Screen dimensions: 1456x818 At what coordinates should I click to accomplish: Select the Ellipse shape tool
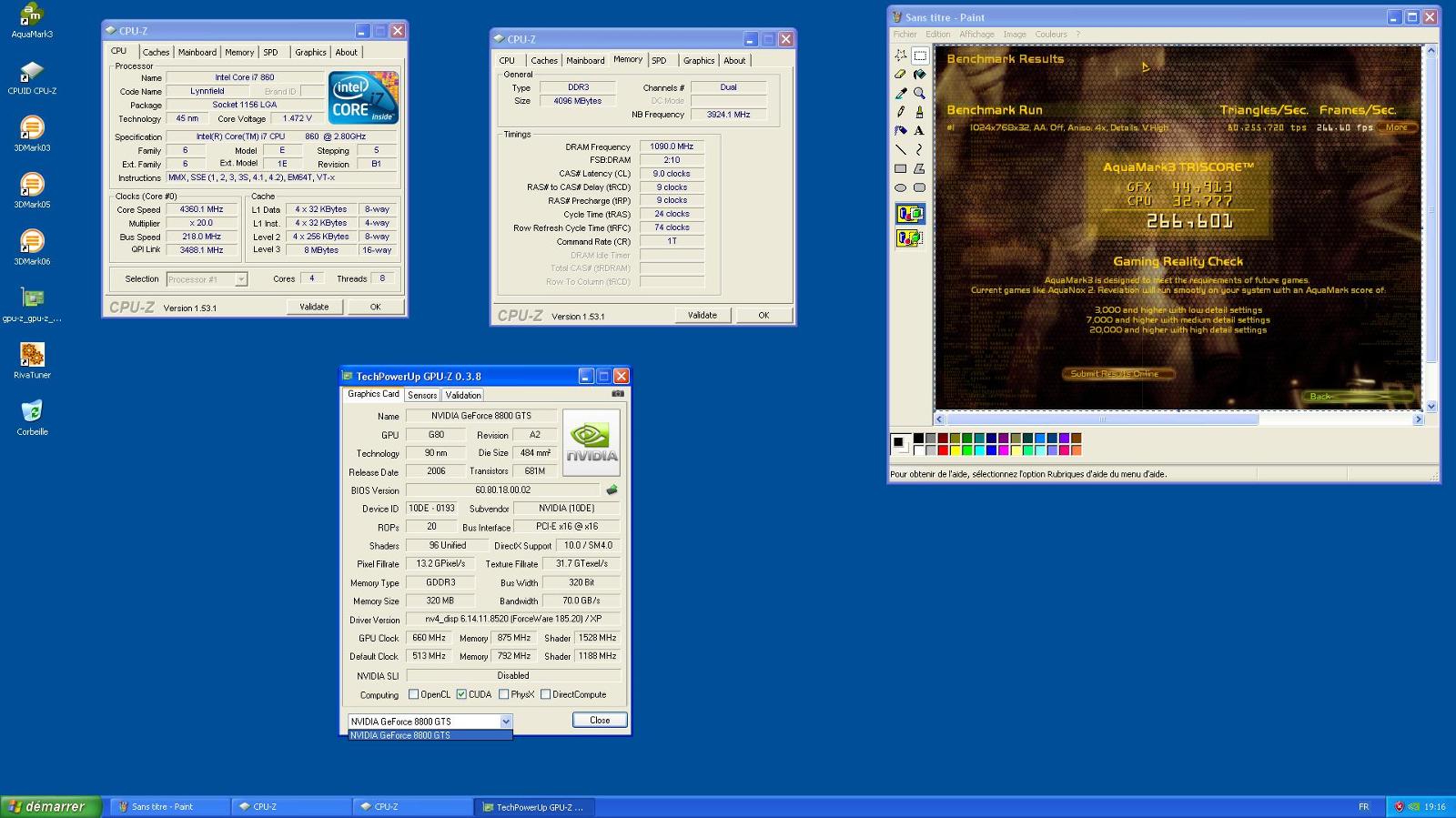[901, 187]
